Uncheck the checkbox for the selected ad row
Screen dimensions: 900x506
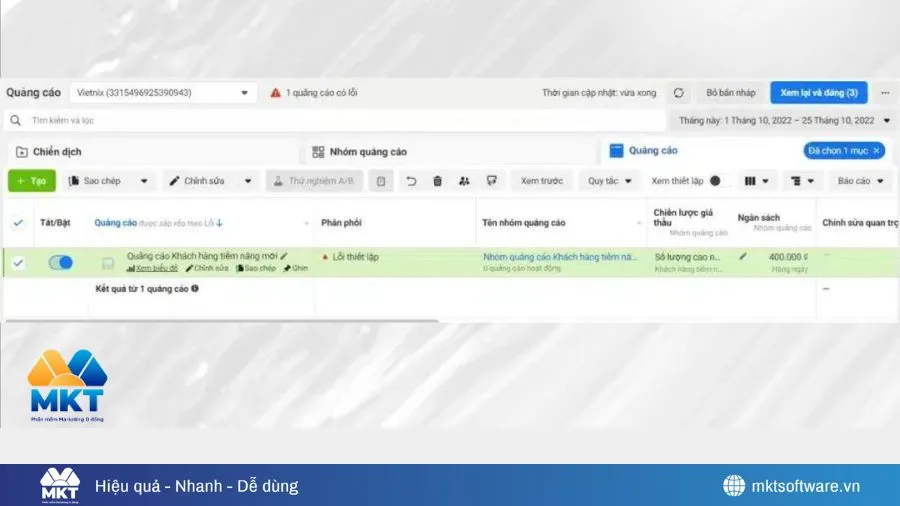(x=18, y=263)
